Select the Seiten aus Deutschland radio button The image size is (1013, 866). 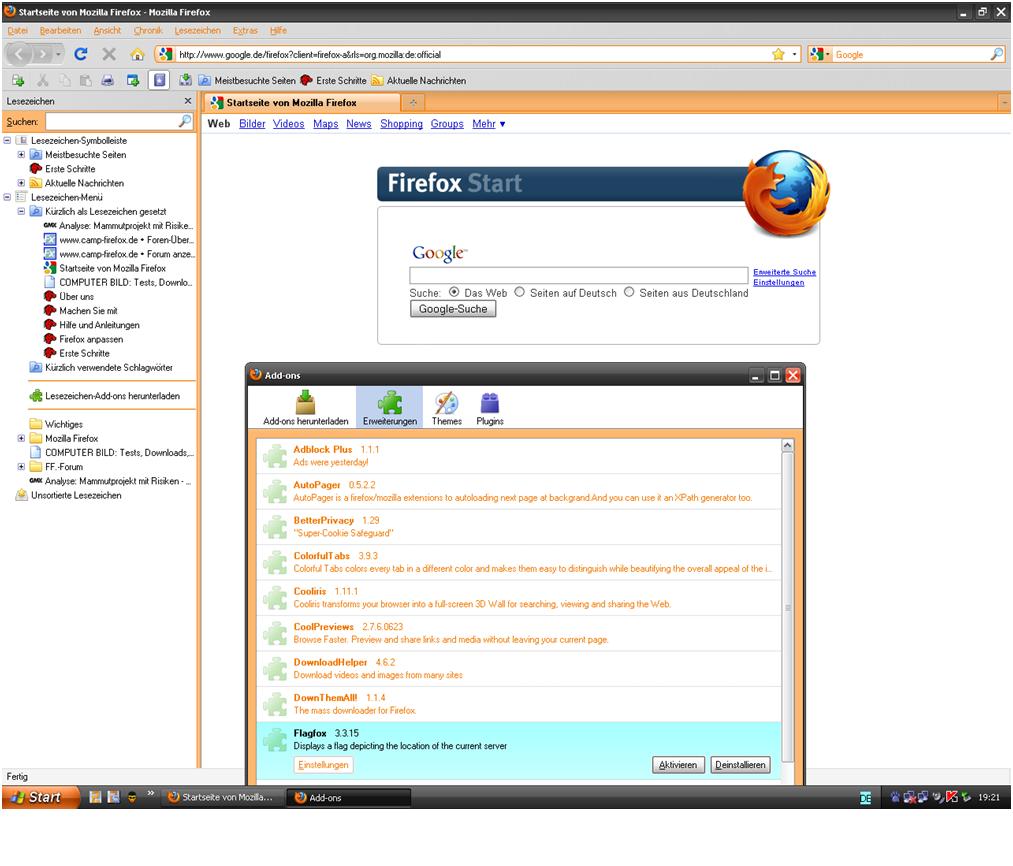pyautogui.click(x=629, y=292)
